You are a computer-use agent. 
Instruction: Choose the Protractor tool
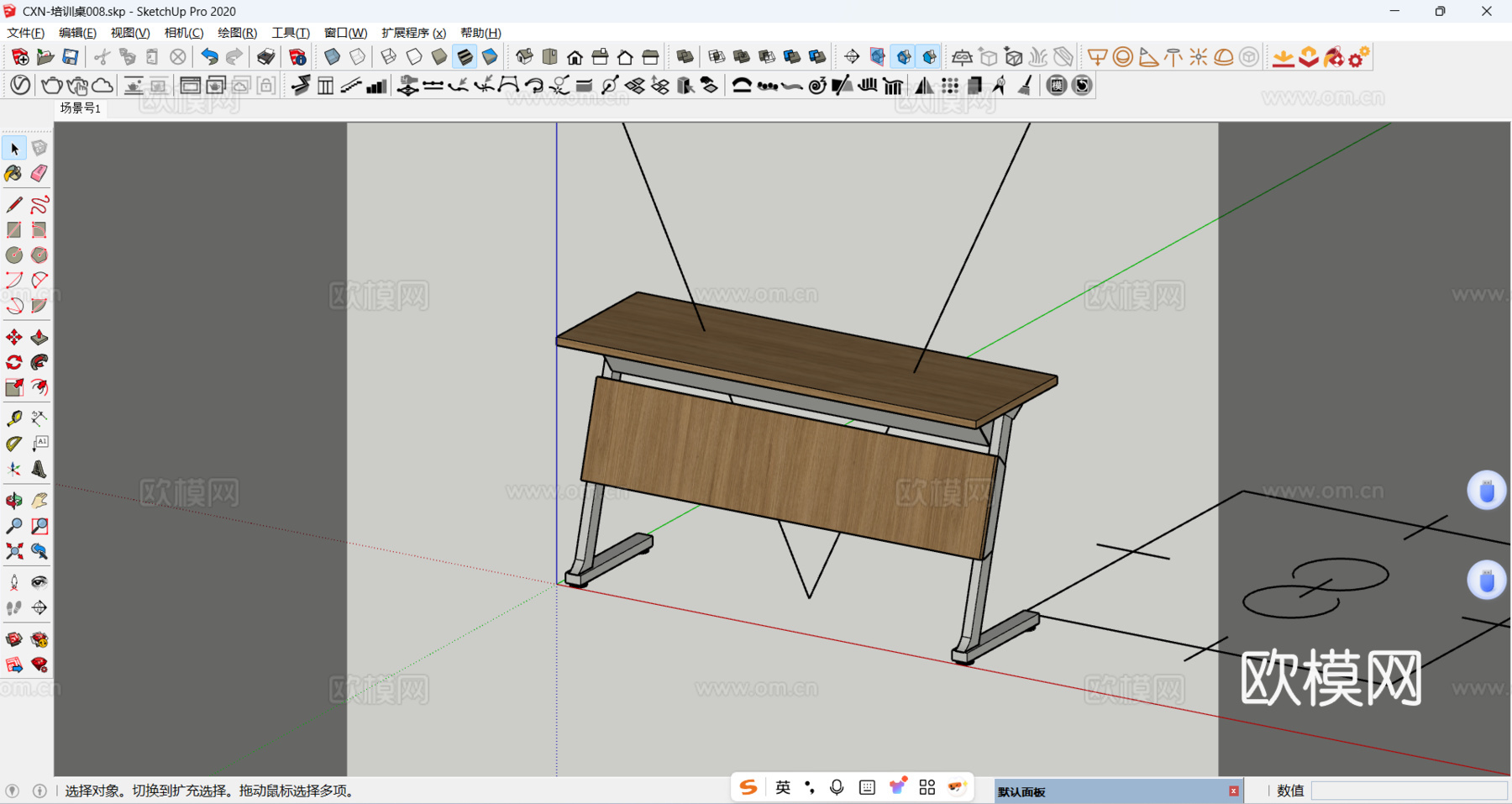click(x=14, y=444)
